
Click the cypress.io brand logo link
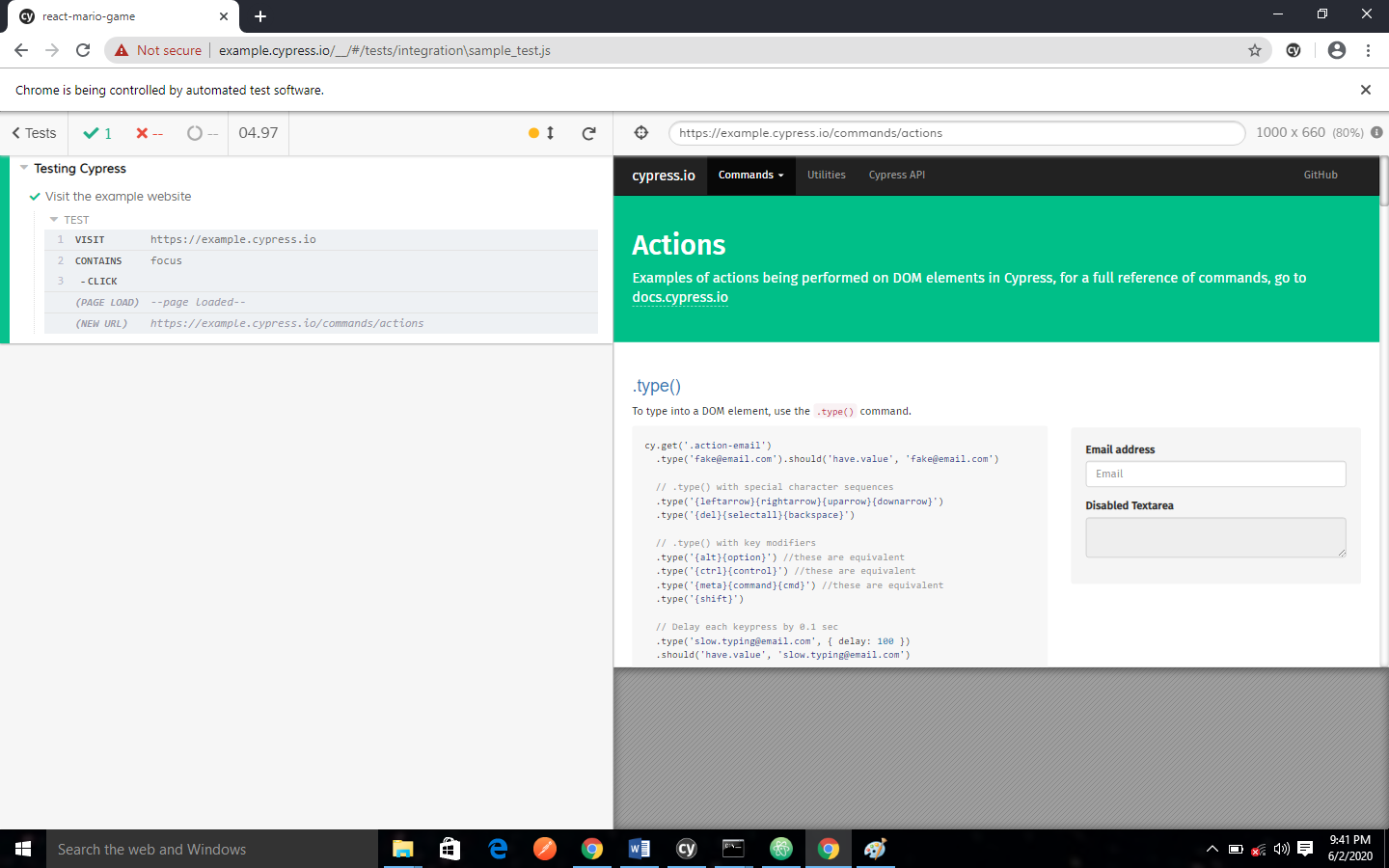coord(664,176)
